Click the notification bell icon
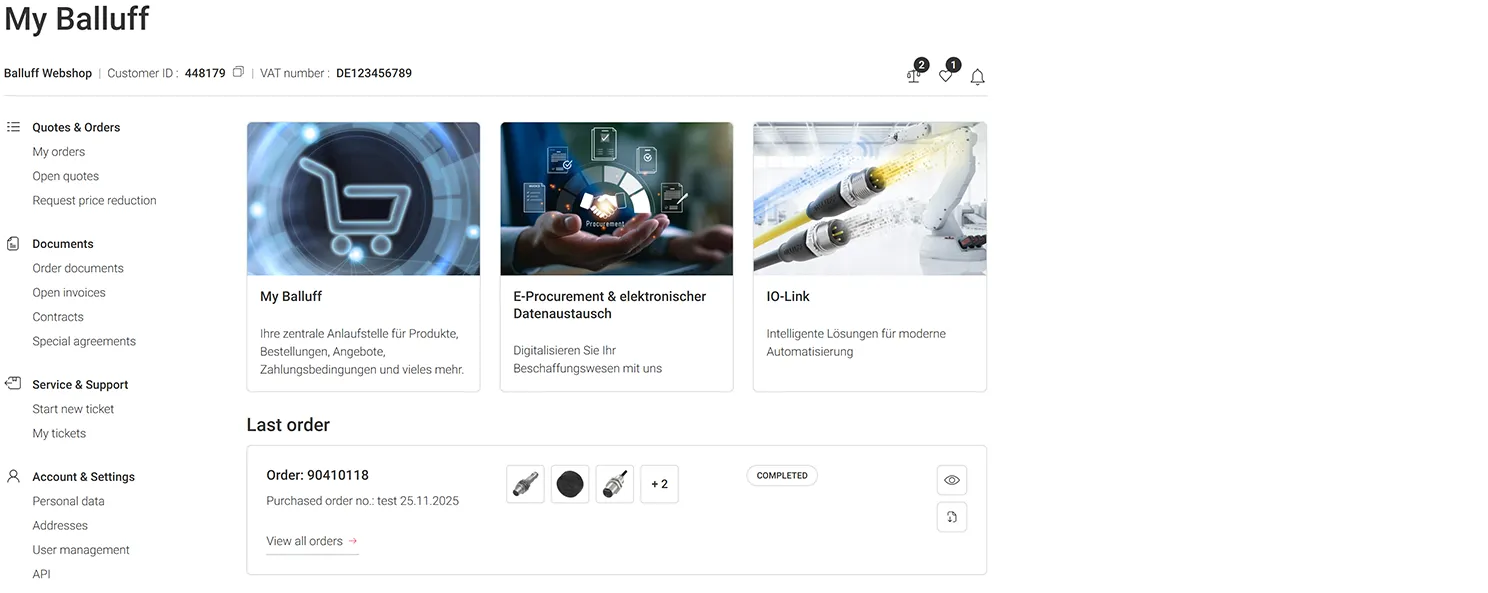 pos(977,77)
